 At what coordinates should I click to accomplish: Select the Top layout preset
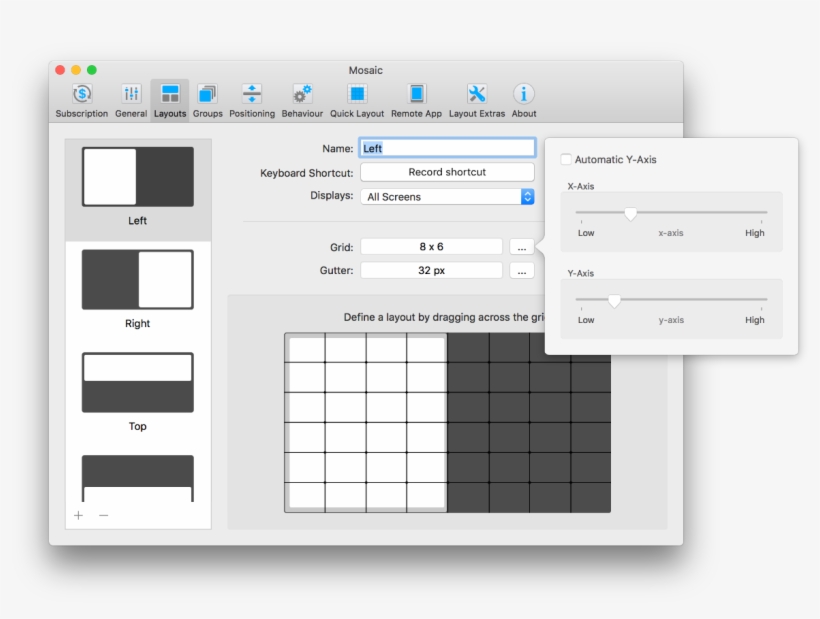[137, 383]
